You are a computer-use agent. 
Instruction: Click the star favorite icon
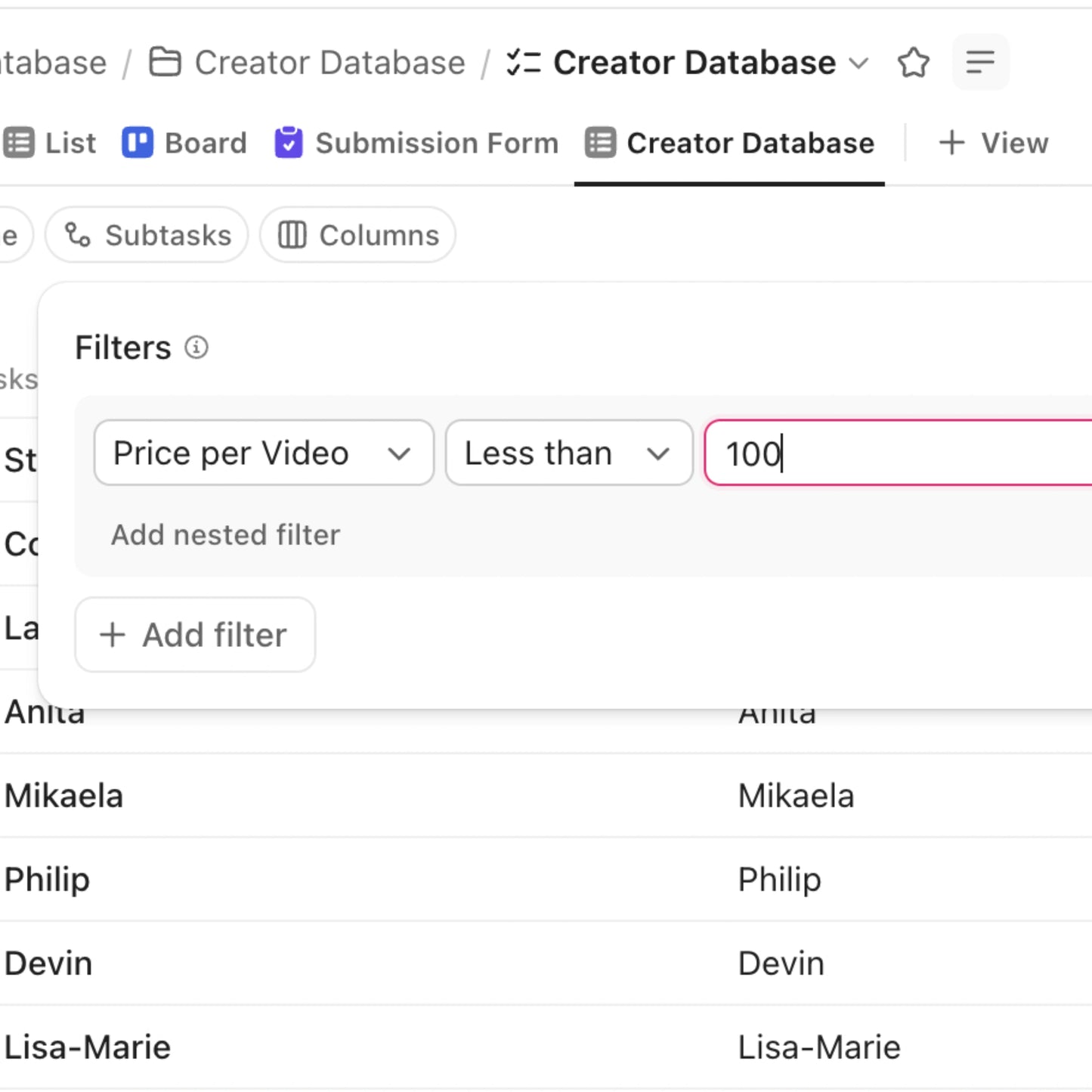pos(914,63)
